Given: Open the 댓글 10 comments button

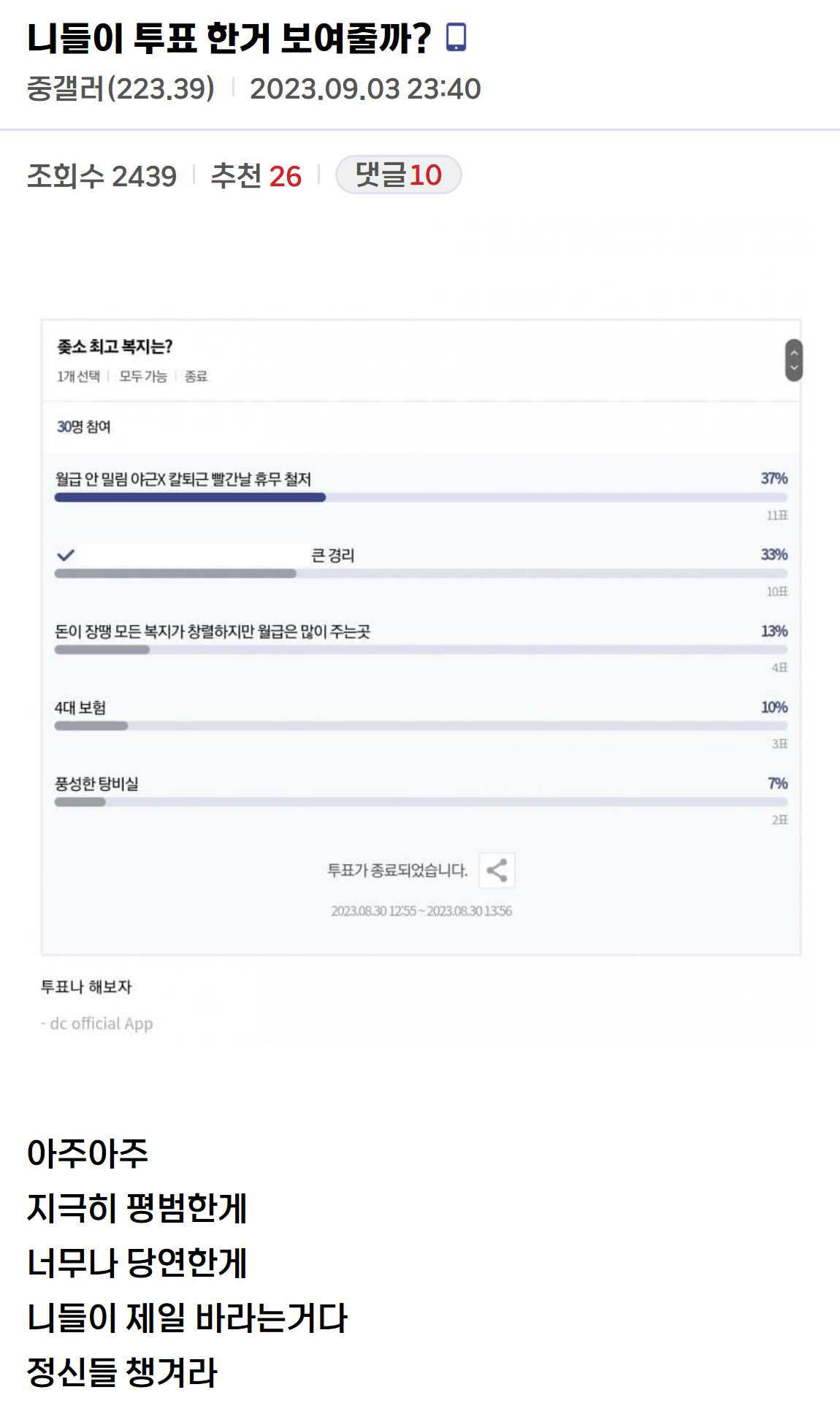Looking at the screenshot, I should click(x=398, y=175).
